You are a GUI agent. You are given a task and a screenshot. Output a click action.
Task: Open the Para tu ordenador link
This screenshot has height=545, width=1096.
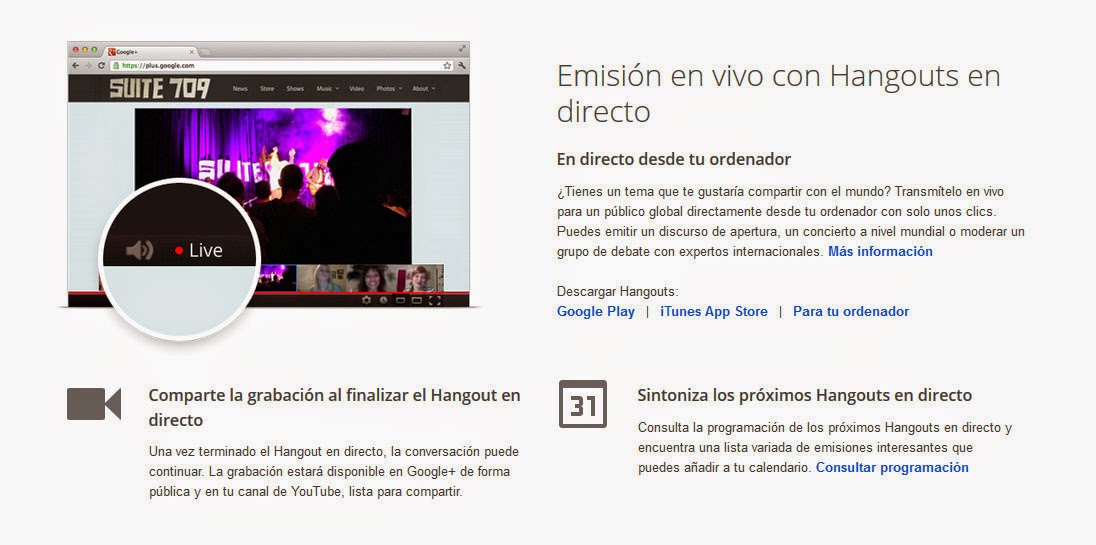pos(851,312)
